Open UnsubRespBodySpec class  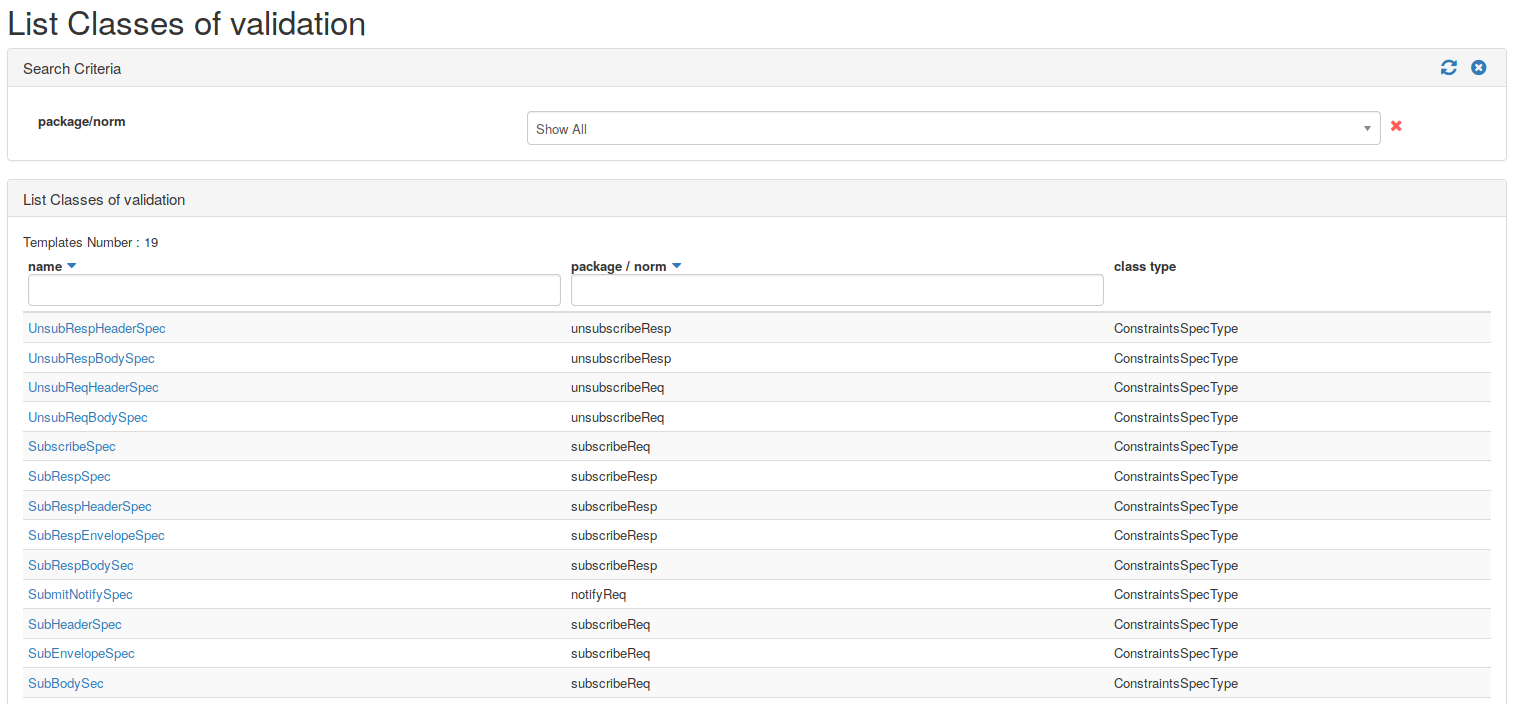[x=91, y=358]
